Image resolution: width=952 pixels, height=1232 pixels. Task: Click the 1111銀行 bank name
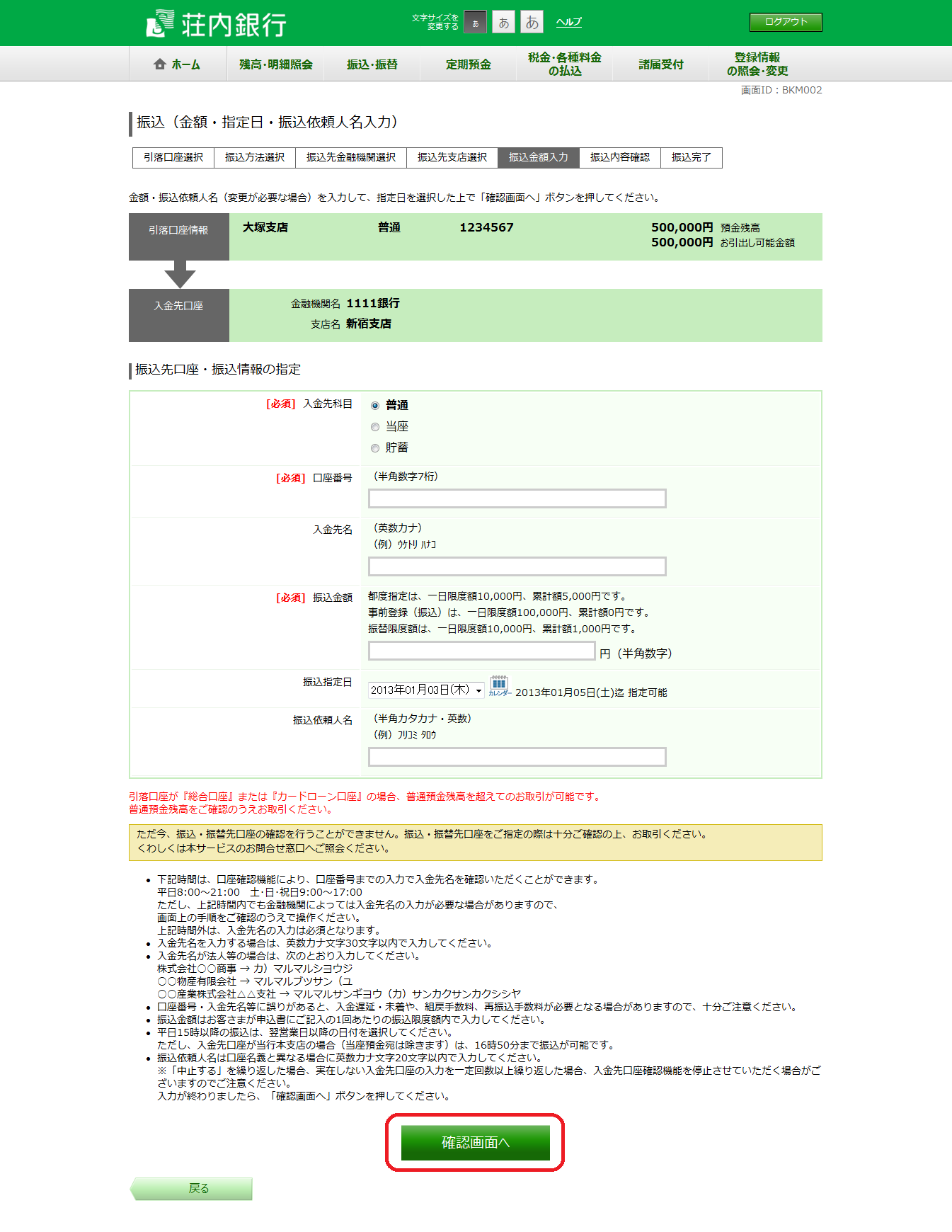click(373, 303)
